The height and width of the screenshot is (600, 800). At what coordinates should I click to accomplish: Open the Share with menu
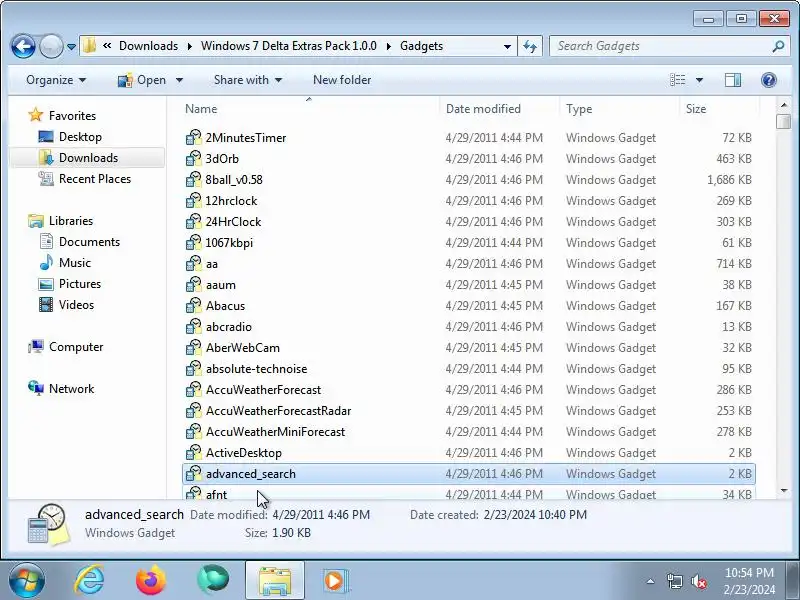[247, 80]
